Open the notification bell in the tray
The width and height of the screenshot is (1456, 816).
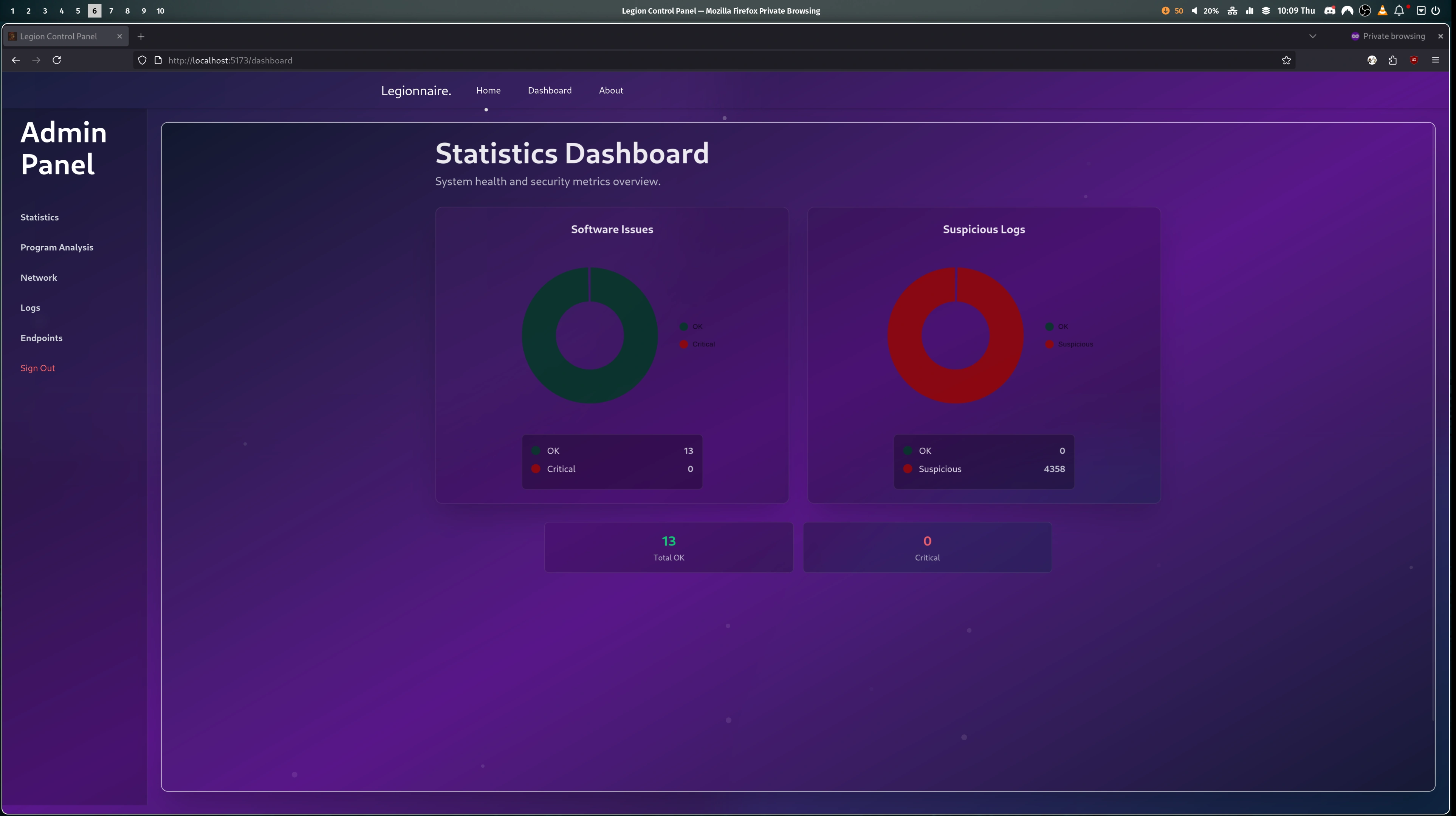coord(1399,10)
